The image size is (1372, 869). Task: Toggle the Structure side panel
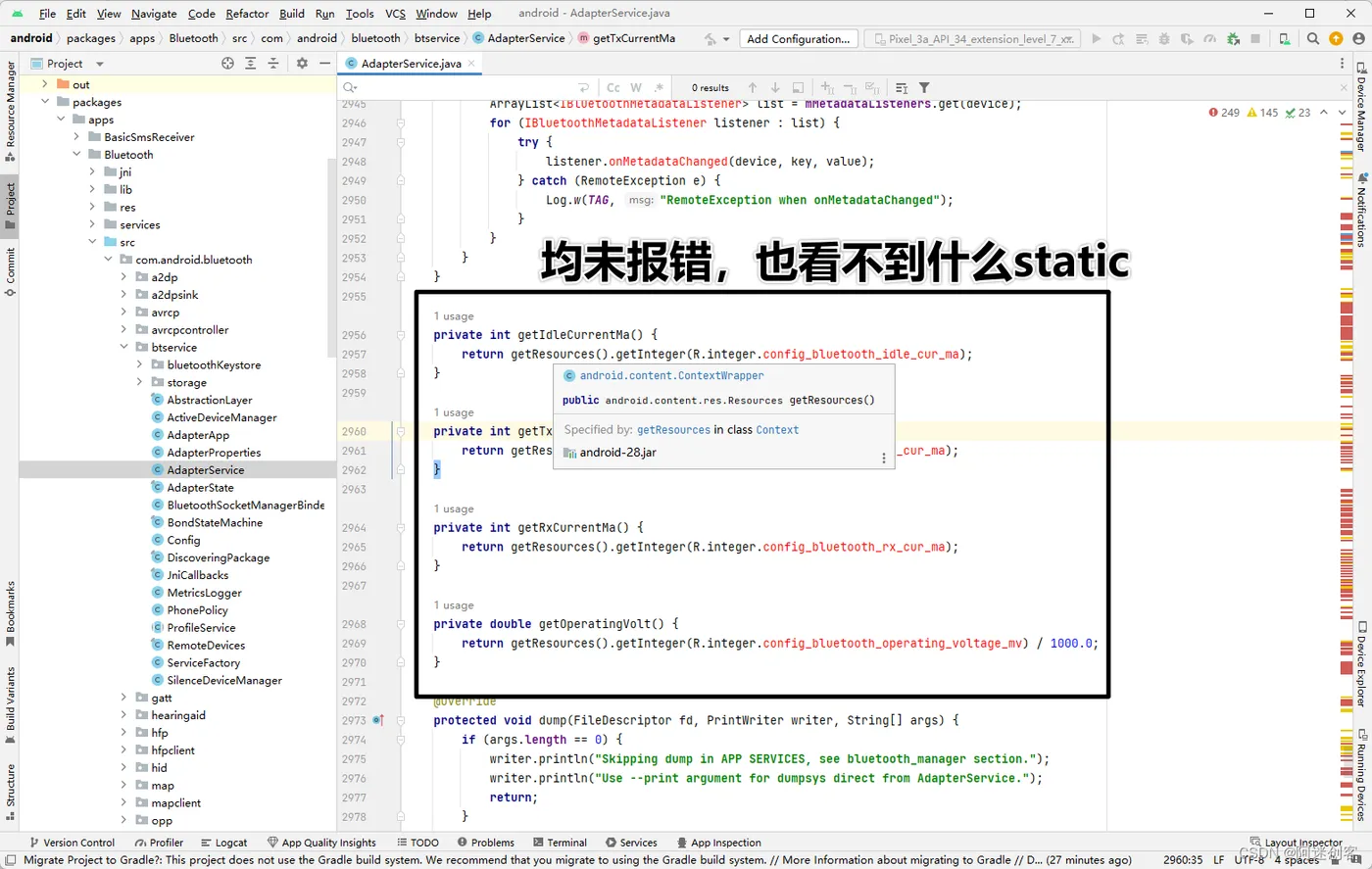[x=10, y=791]
